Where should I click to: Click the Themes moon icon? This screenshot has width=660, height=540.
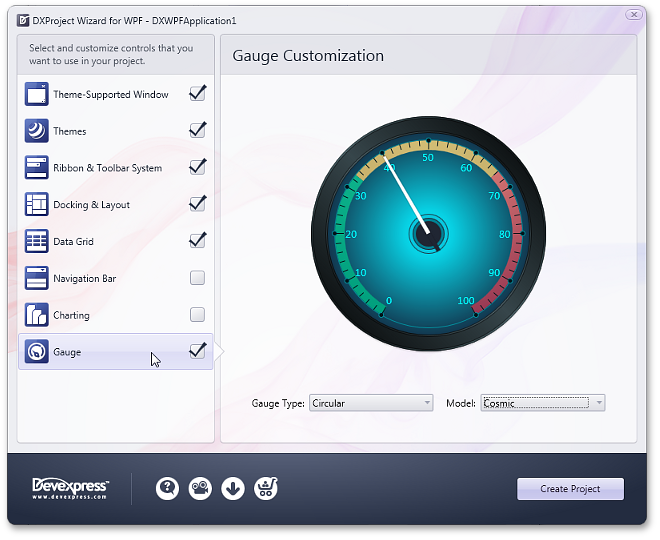(37, 131)
